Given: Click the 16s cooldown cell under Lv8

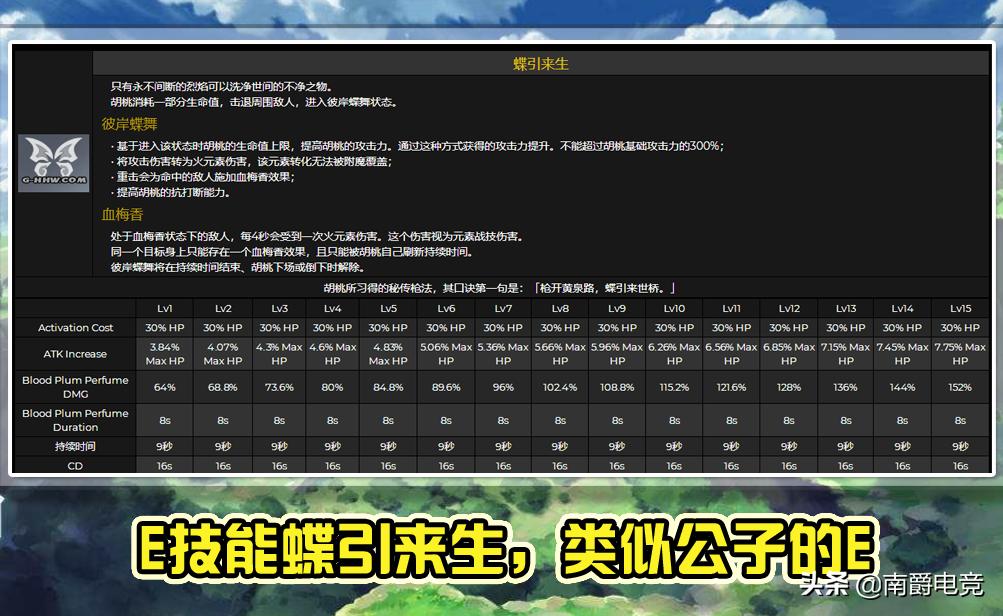Looking at the screenshot, I should [x=561, y=465].
